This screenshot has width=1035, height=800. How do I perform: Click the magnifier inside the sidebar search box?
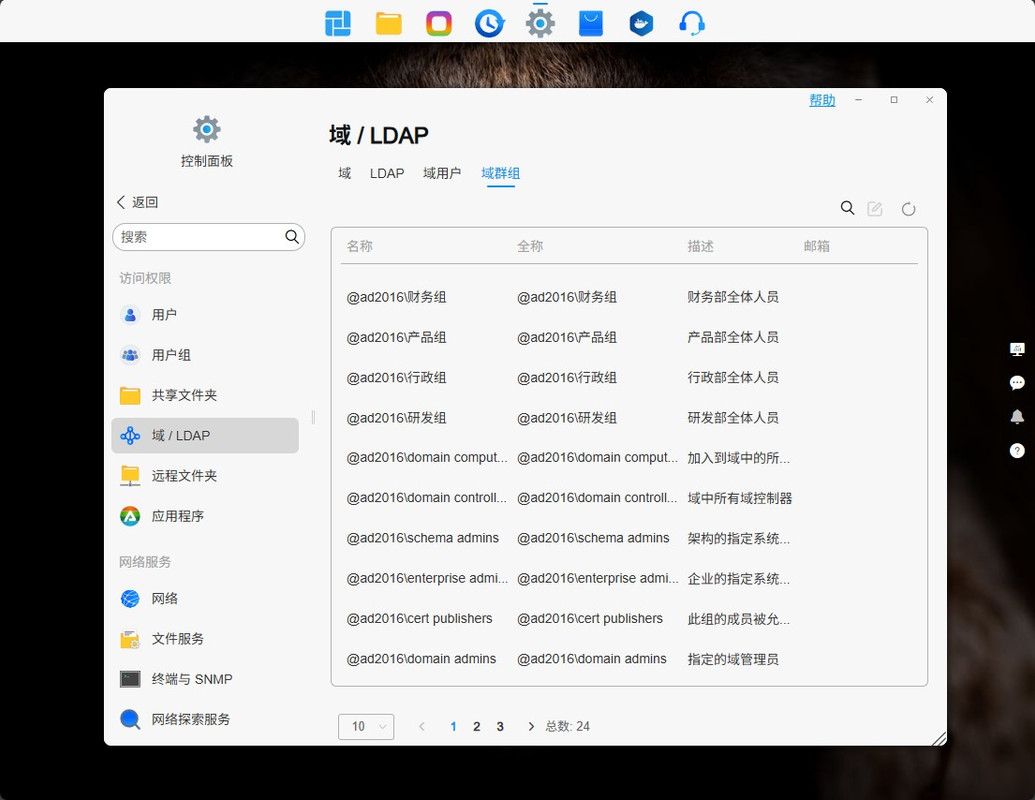[292, 237]
